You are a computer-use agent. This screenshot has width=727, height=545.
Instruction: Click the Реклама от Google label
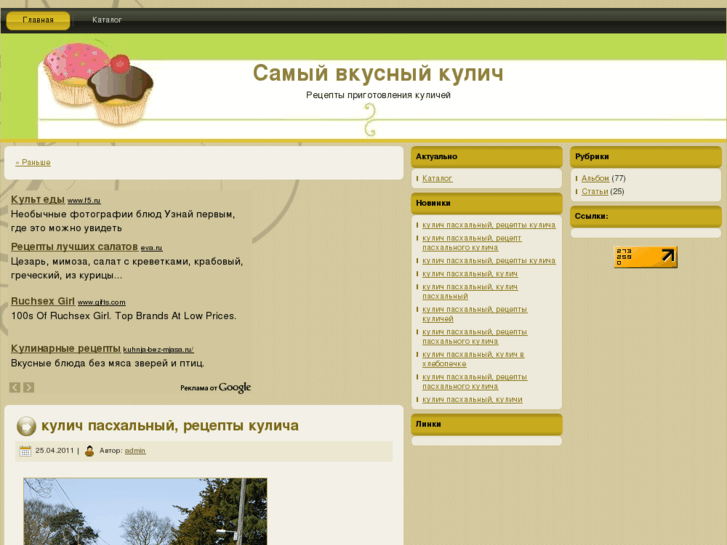click(216, 387)
